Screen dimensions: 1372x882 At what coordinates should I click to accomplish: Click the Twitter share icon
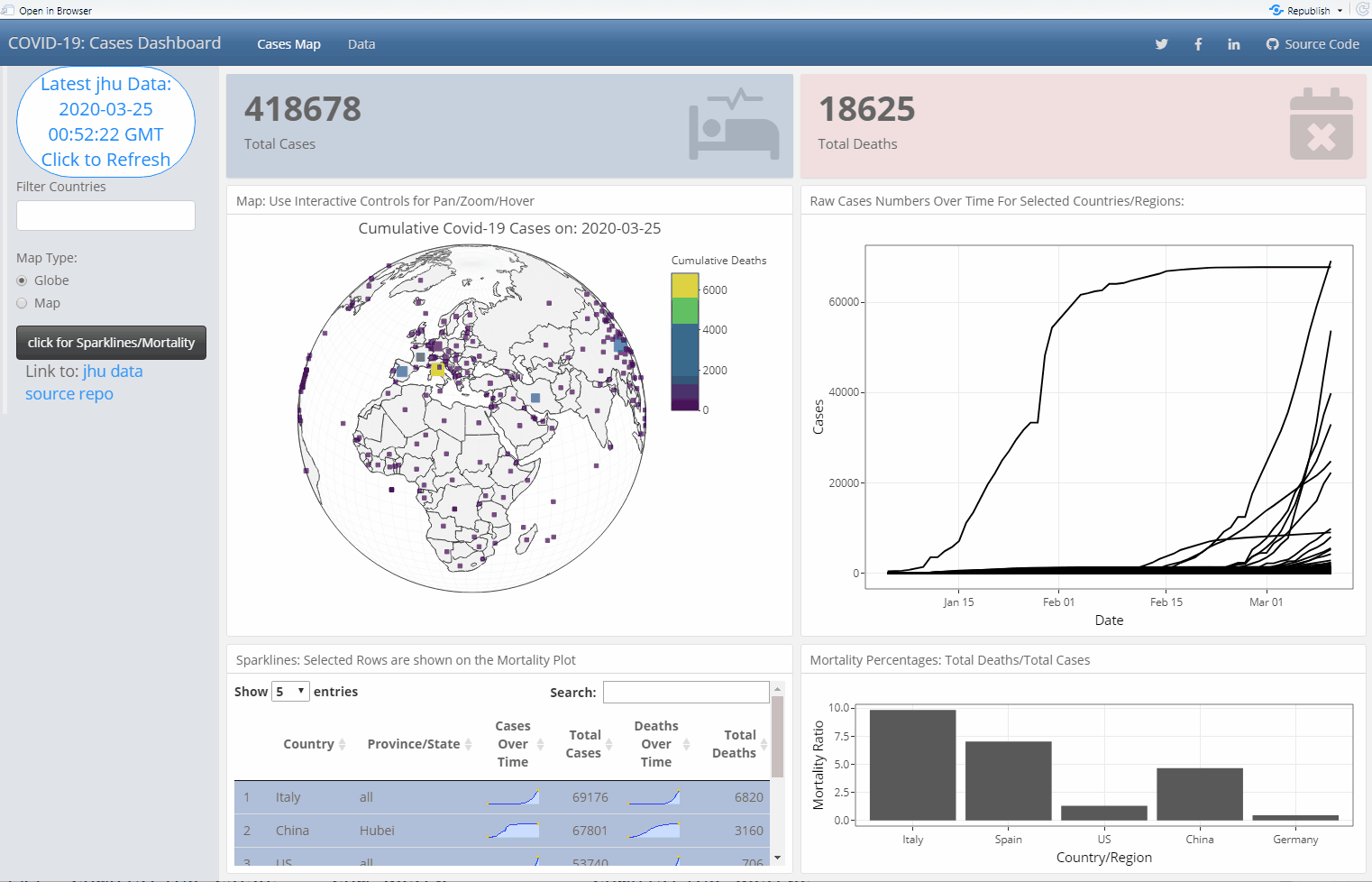(1161, 44)
